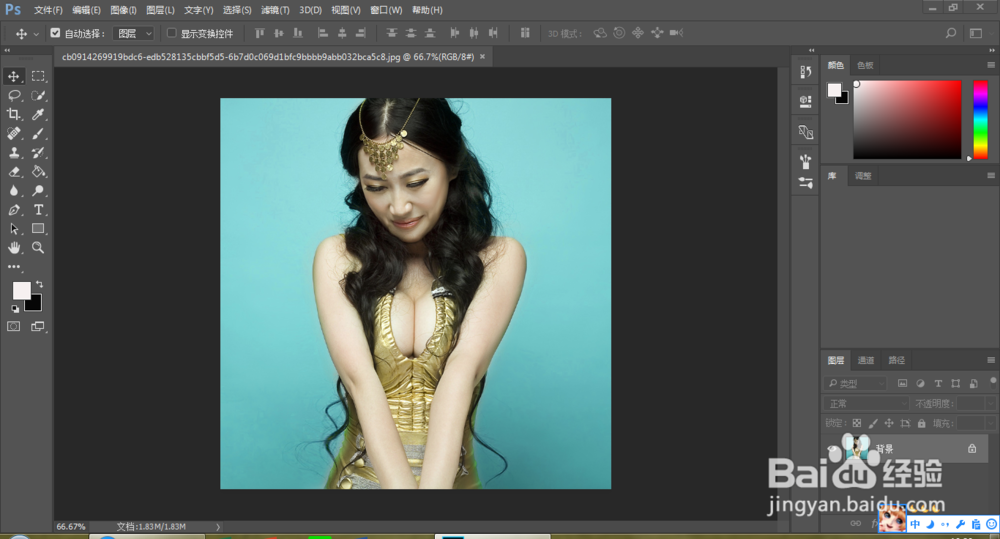Toggle the lock all padlock button
Image resolution: width=1000 pixels, height=539 pixels.
click(922, 423)
